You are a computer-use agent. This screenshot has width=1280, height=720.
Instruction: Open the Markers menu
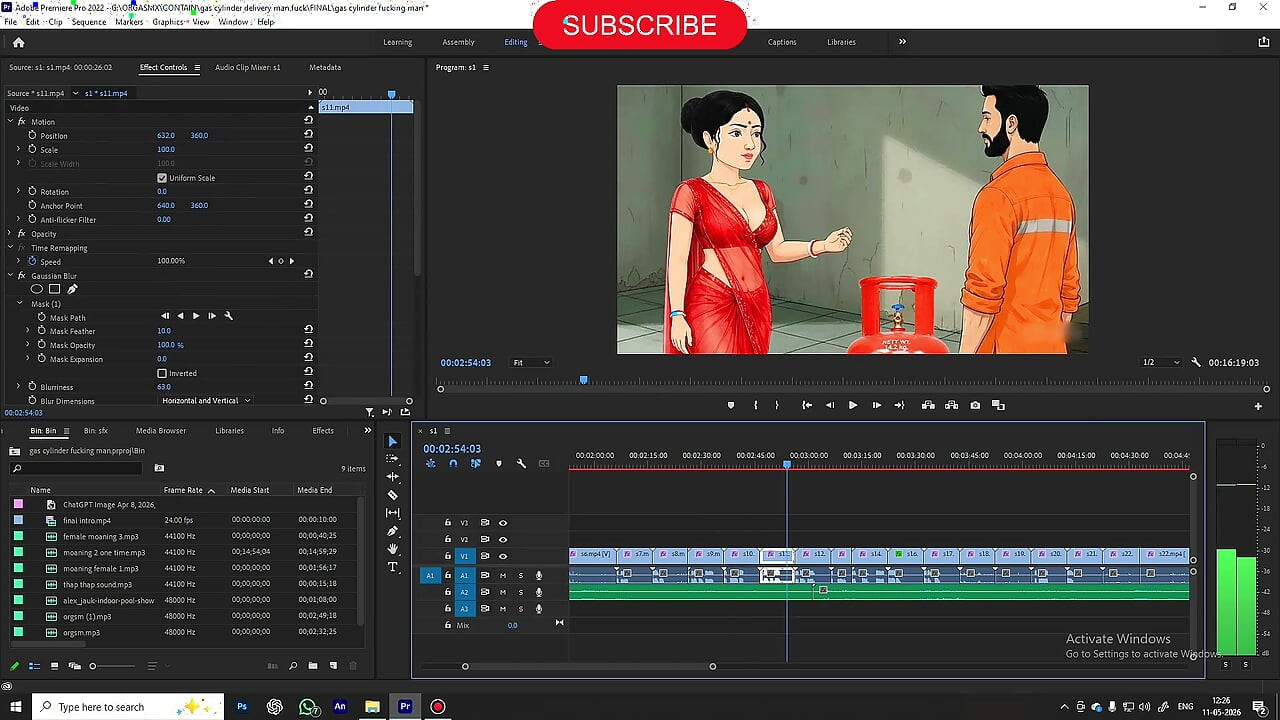tap(129, 21)
